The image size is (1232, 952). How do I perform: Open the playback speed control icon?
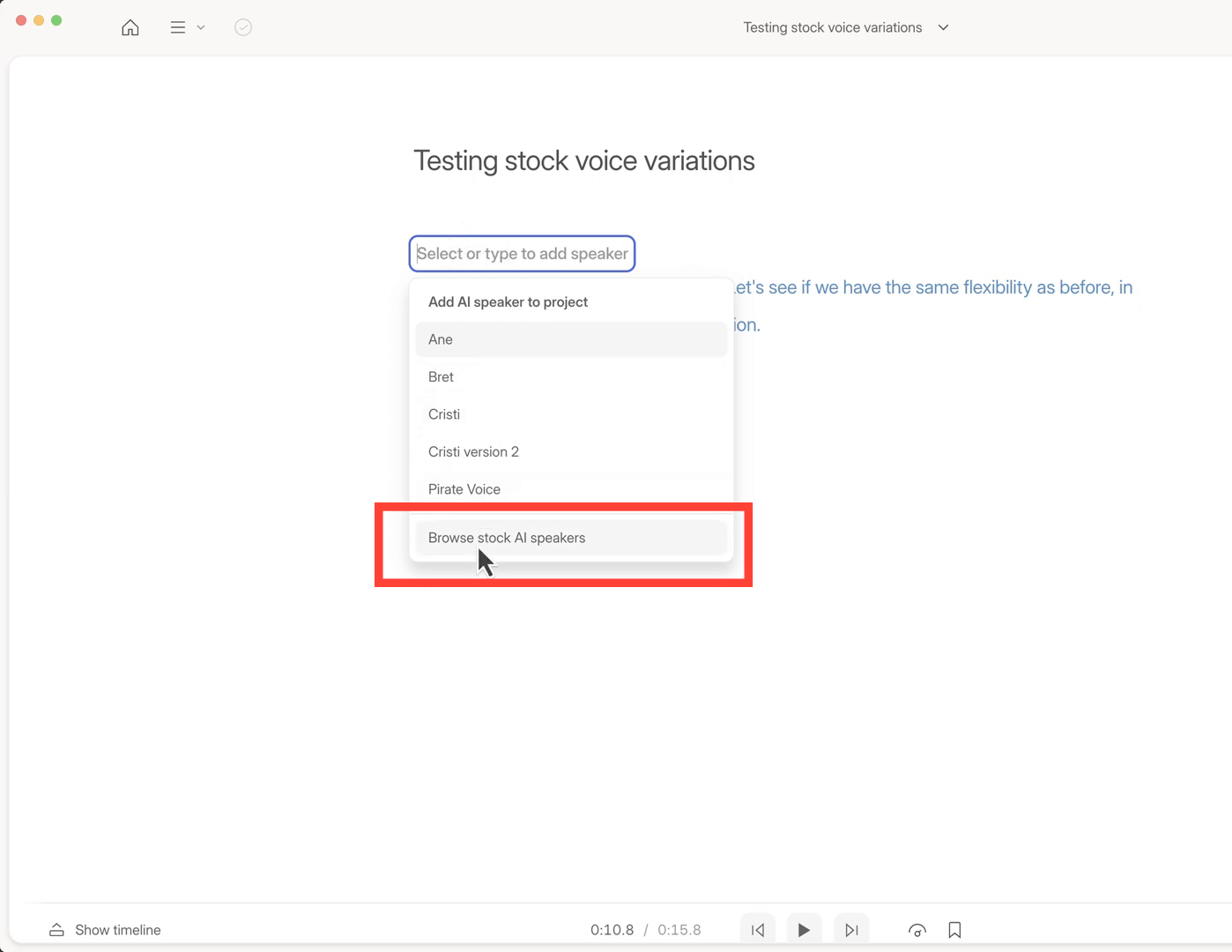(x=917, y=930)
